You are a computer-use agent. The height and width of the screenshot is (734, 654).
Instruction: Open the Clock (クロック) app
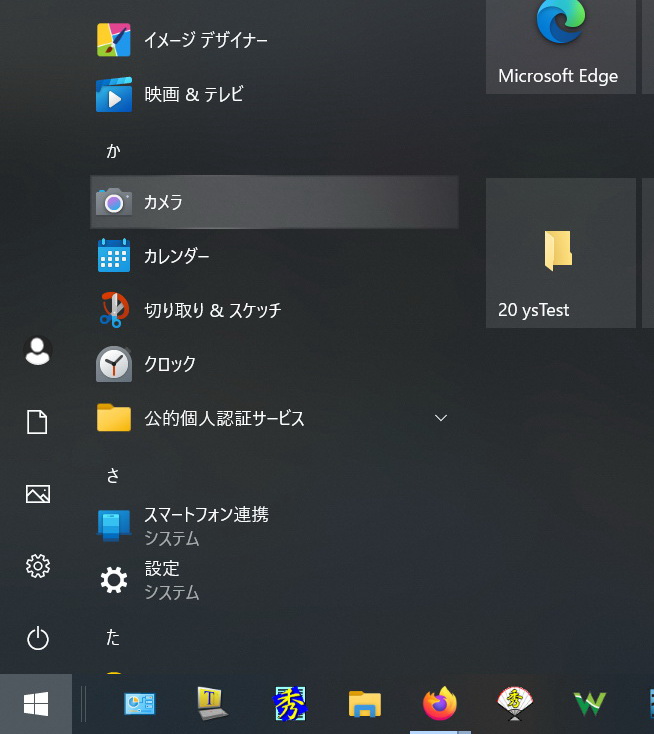pyautogui.click(x=273, y=364)
